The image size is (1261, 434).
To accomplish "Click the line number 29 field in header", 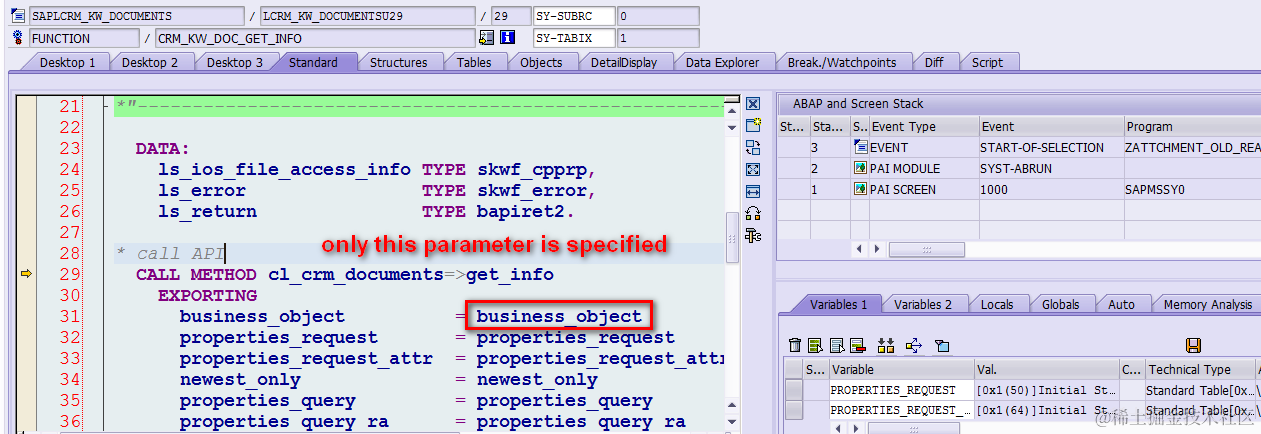I will click(510, 17).
